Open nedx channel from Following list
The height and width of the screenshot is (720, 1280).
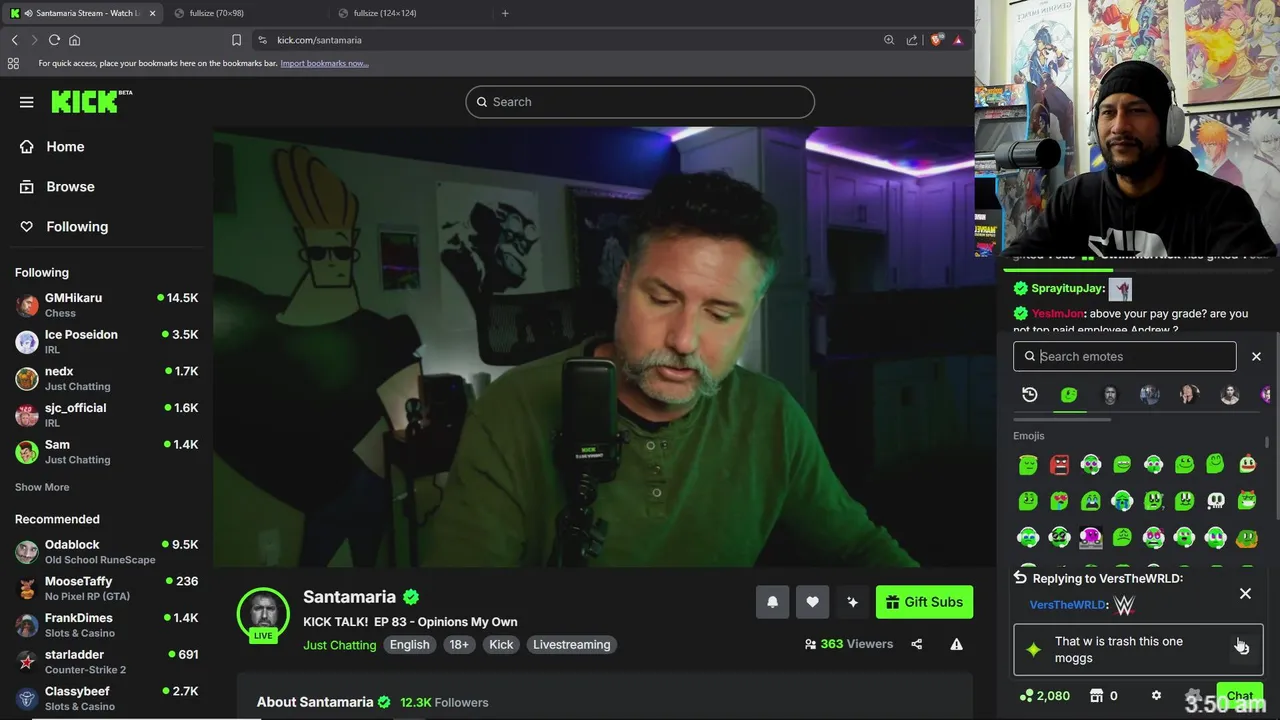(x=106, y=378)
